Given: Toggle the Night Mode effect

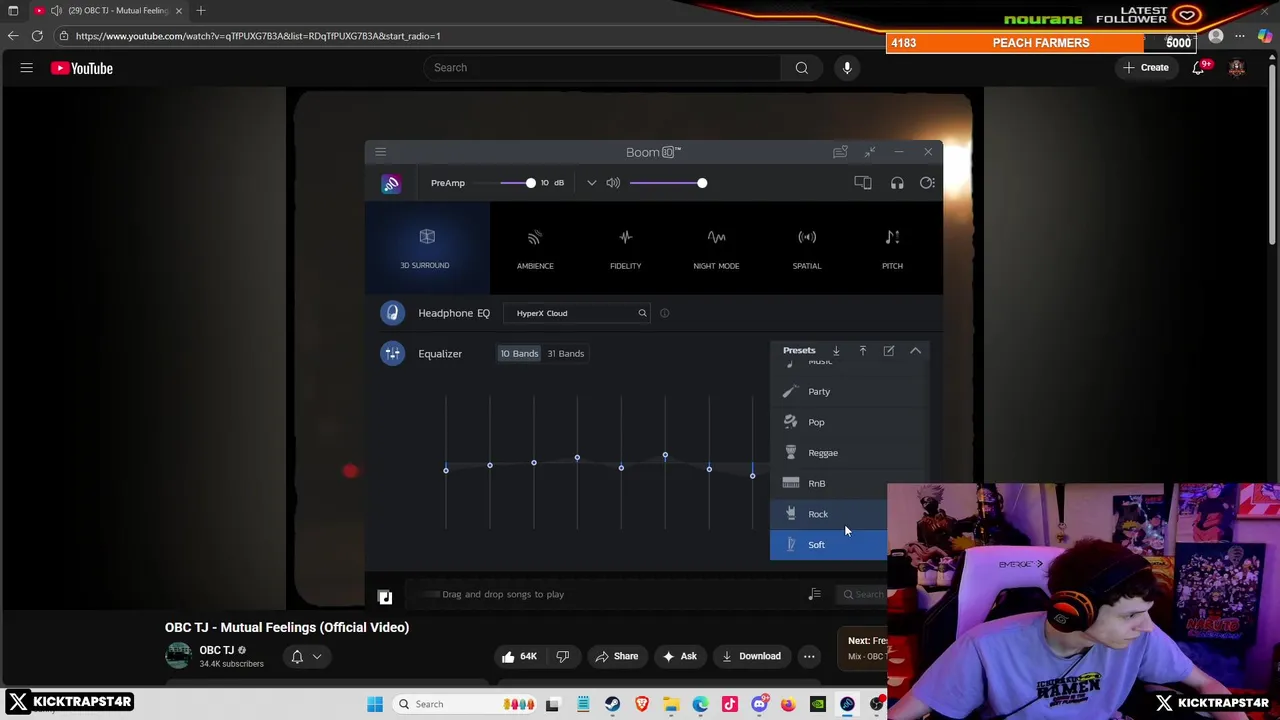Looking at the screenshot, I should tap(716, 248).
